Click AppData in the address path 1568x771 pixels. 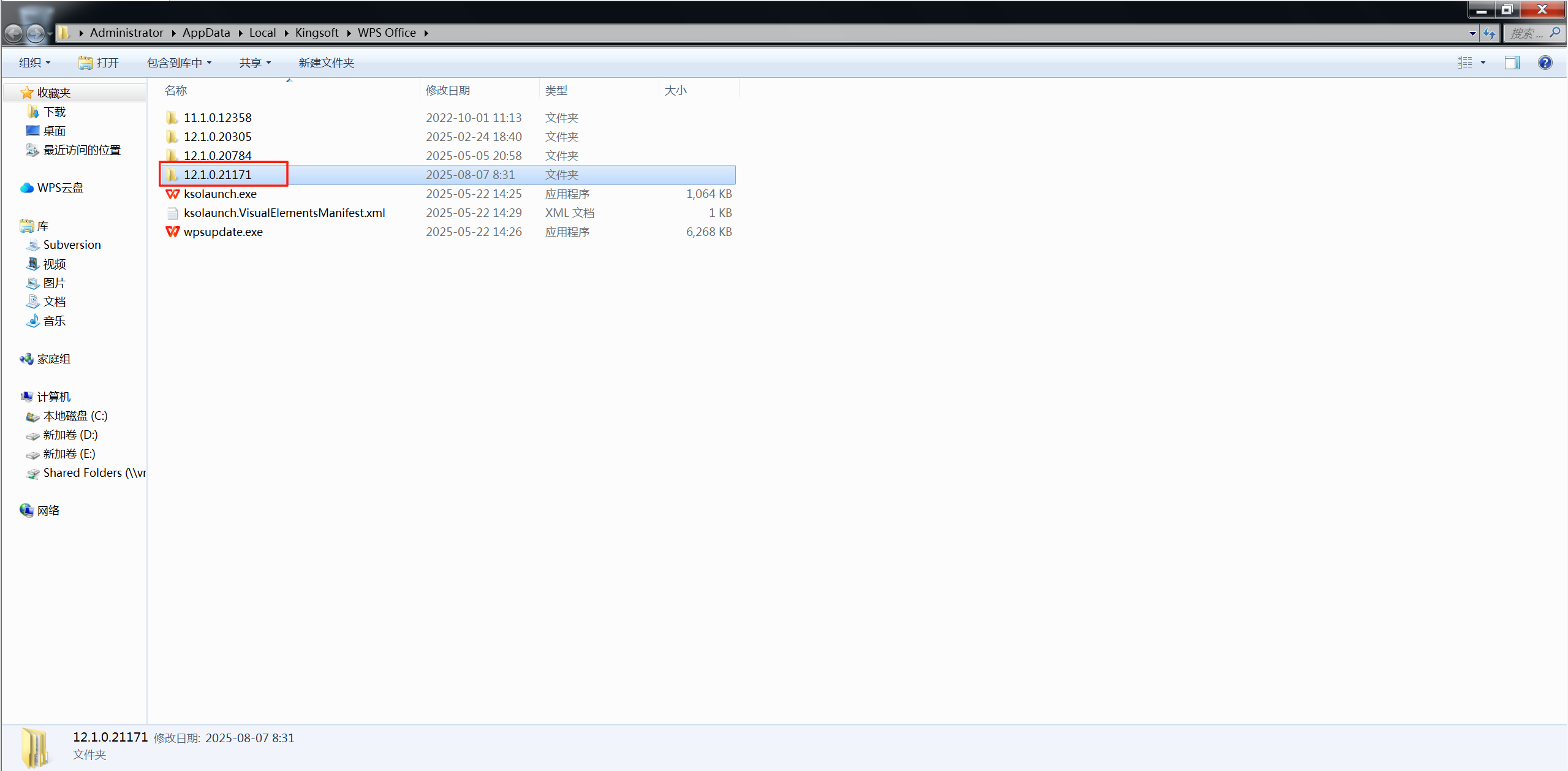point(206,33)
